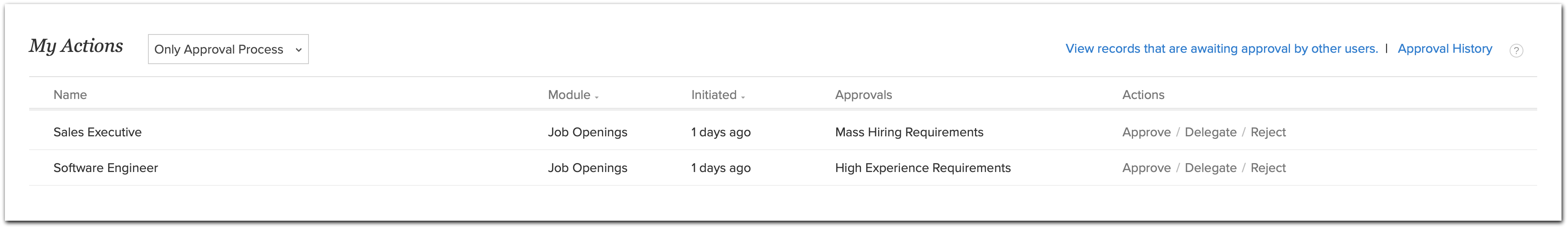Approve the Software Engineer job opening
This screenshot has height=228, width=1568.
pos(1146,168)
